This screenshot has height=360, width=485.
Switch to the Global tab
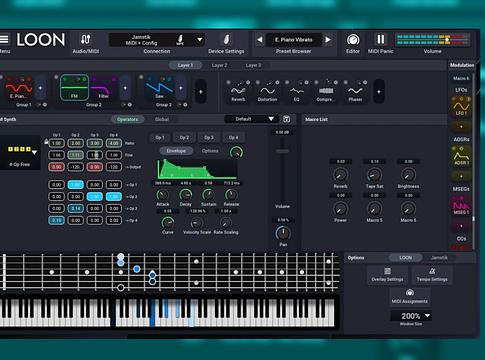pyautogui.click(x=162, y=119)
